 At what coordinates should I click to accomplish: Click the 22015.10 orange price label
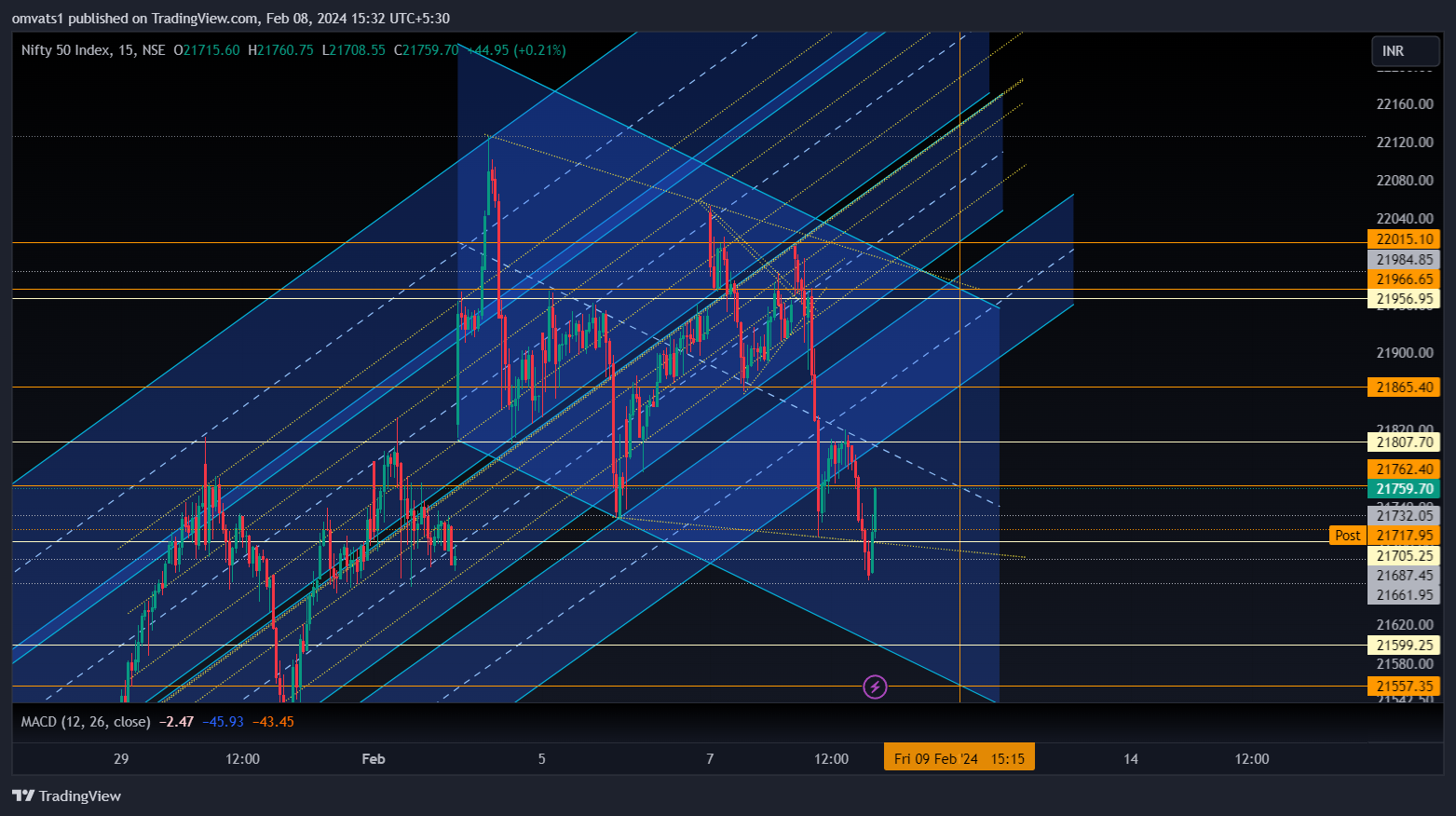tap(1404, 239)
